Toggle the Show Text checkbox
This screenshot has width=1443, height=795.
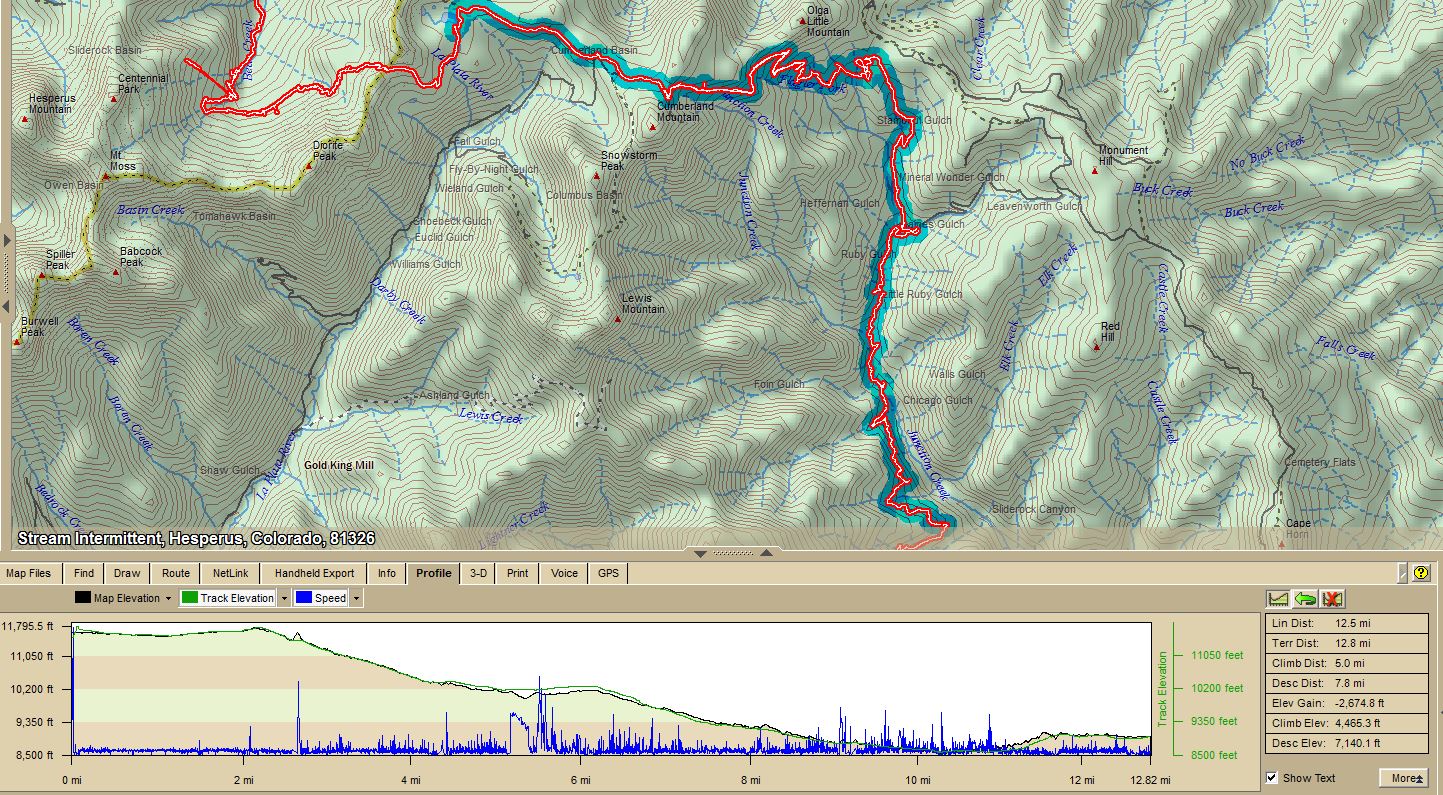coord(1272,777)
